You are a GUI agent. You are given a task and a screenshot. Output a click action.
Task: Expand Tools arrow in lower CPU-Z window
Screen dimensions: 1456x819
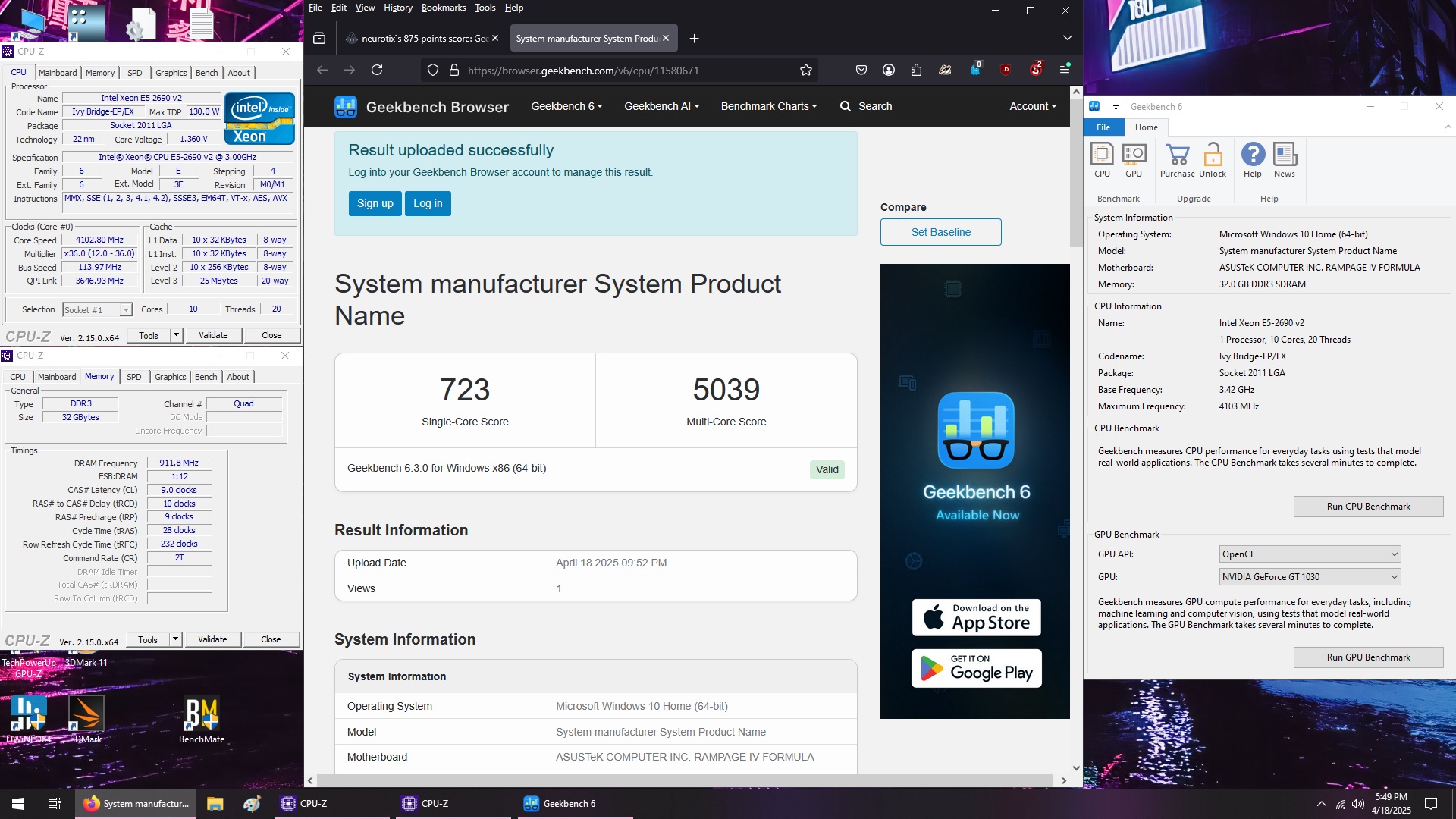point(175,639)
